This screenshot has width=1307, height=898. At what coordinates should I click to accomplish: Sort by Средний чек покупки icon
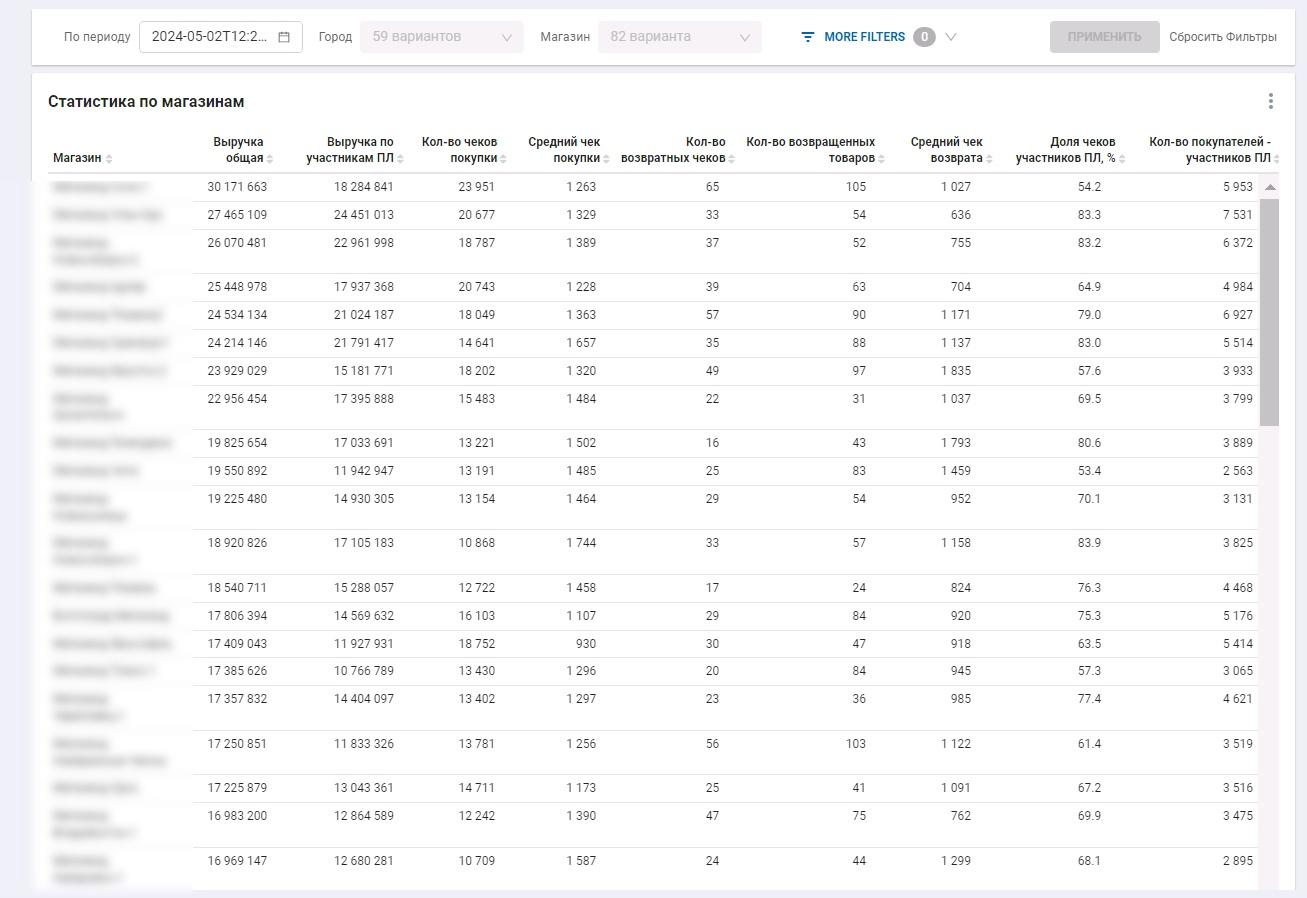[x=606, y=159]
